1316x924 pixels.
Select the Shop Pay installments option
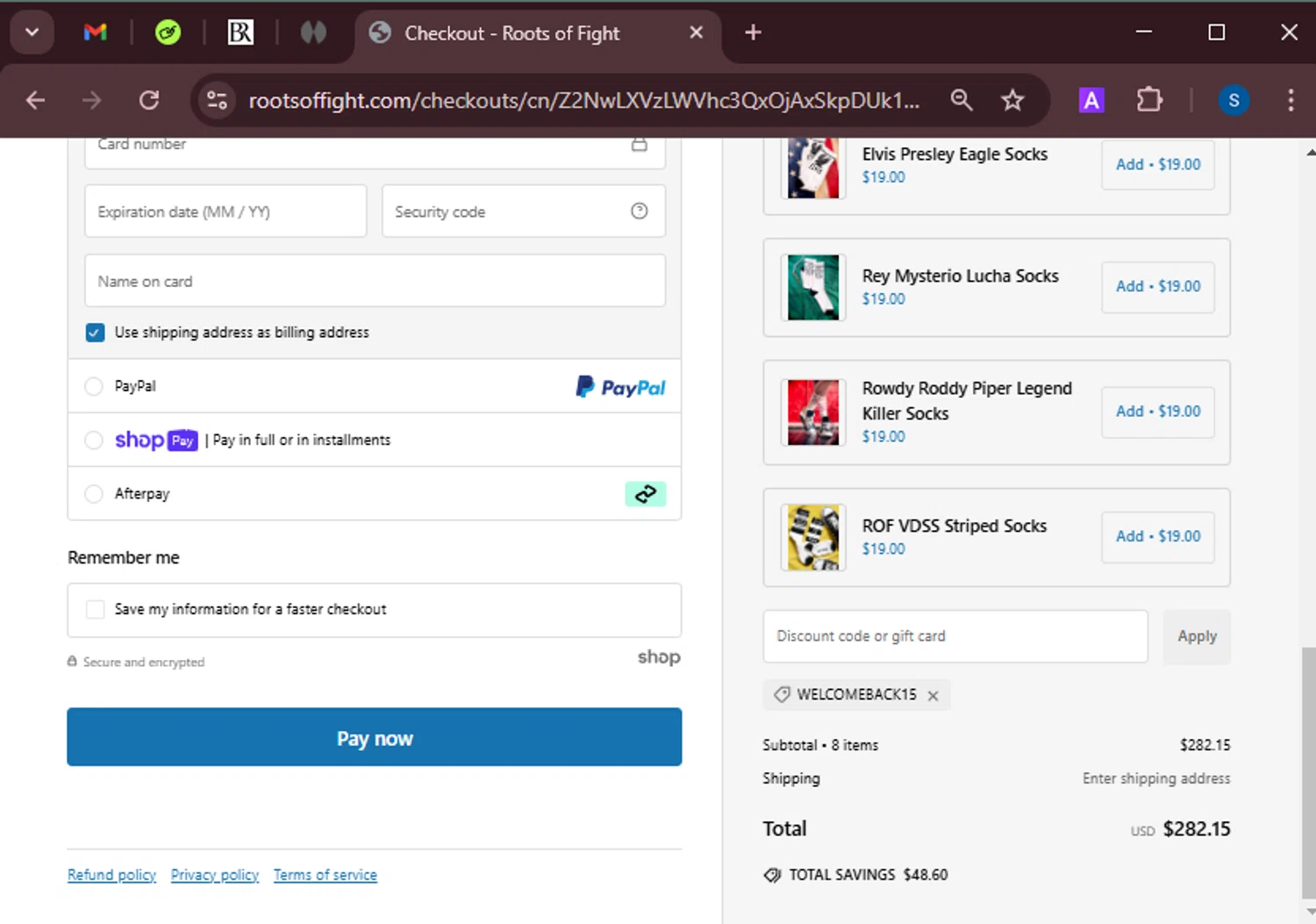94,440
